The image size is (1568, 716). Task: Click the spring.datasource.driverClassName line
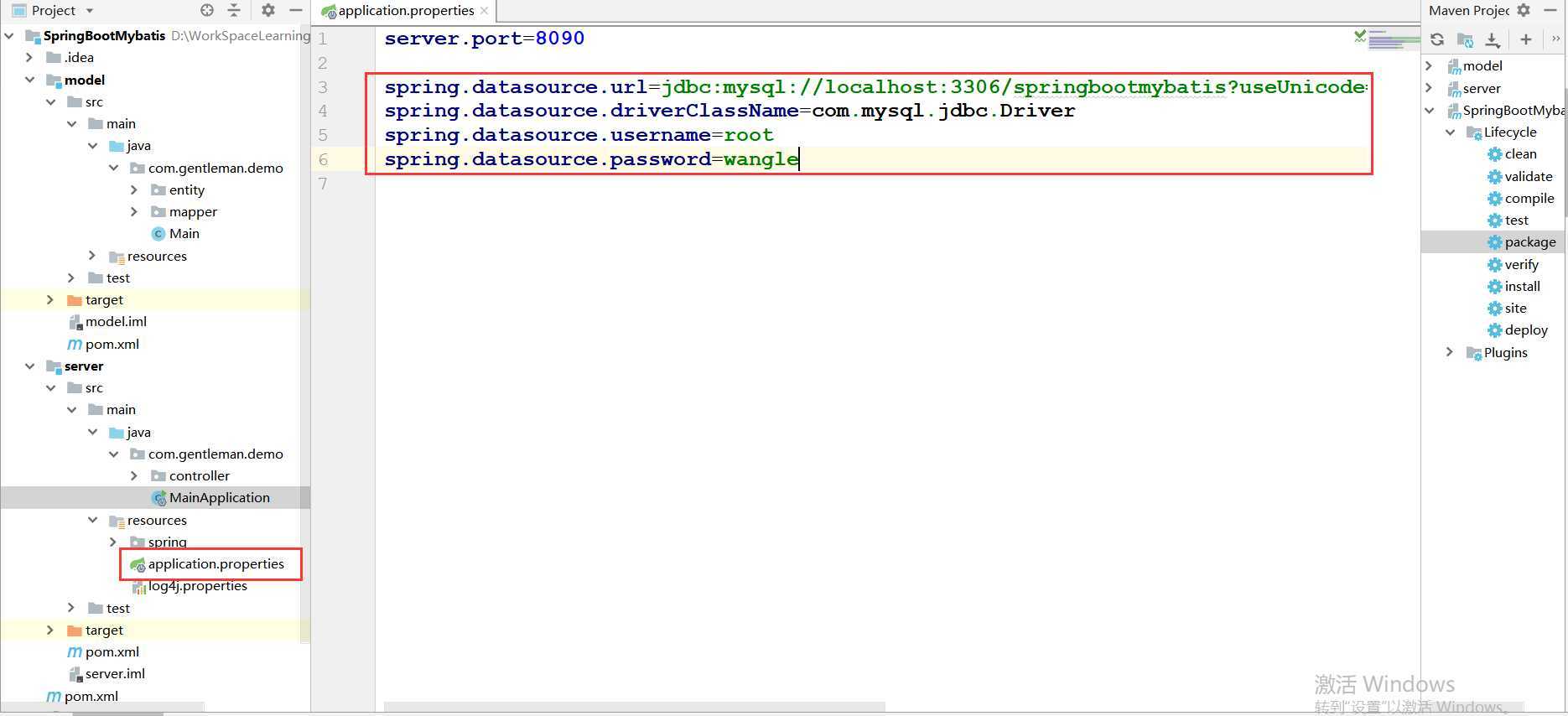[x=729, y=111]
